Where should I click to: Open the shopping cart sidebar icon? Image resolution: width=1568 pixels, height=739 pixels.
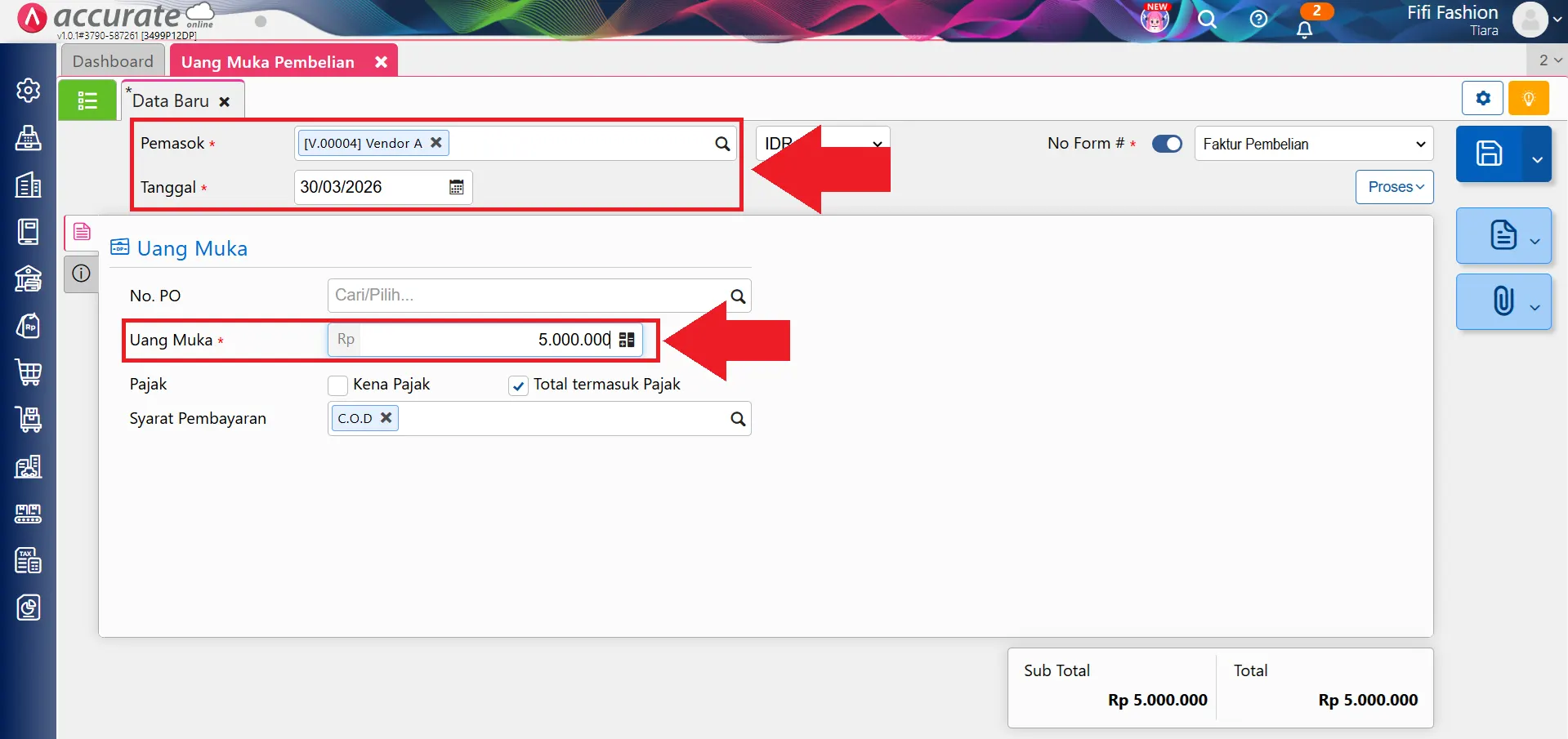29,372
